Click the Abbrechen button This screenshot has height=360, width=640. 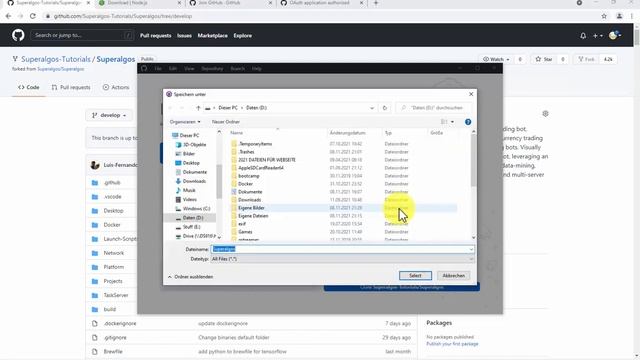pos(453,276)
